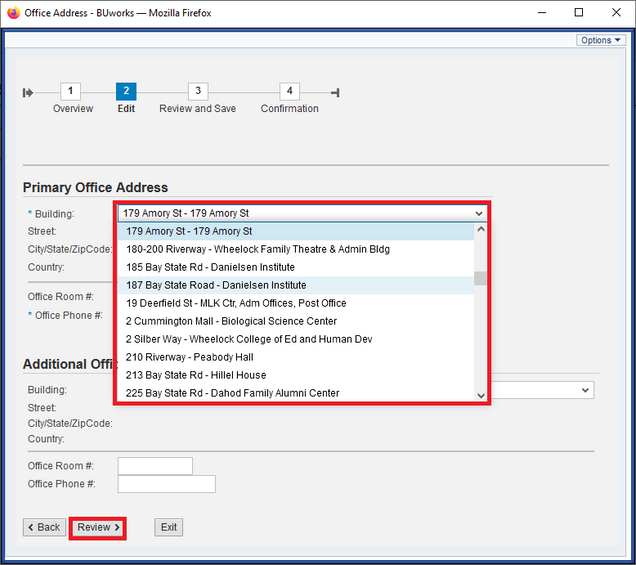The image size is (636, 565).
Task: Click the building list scrollbar thumb
Action: tap(481, 278)
